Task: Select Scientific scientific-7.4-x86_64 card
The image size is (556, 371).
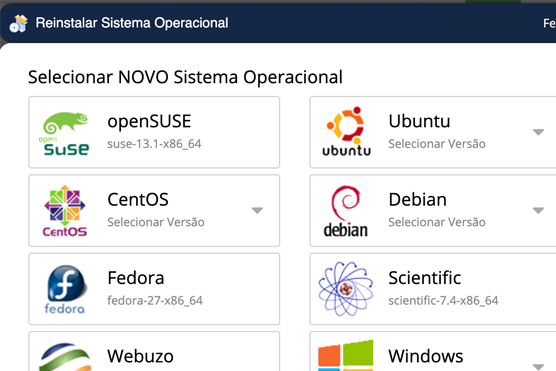Action: pyautogui.click(x=433, y=289)
